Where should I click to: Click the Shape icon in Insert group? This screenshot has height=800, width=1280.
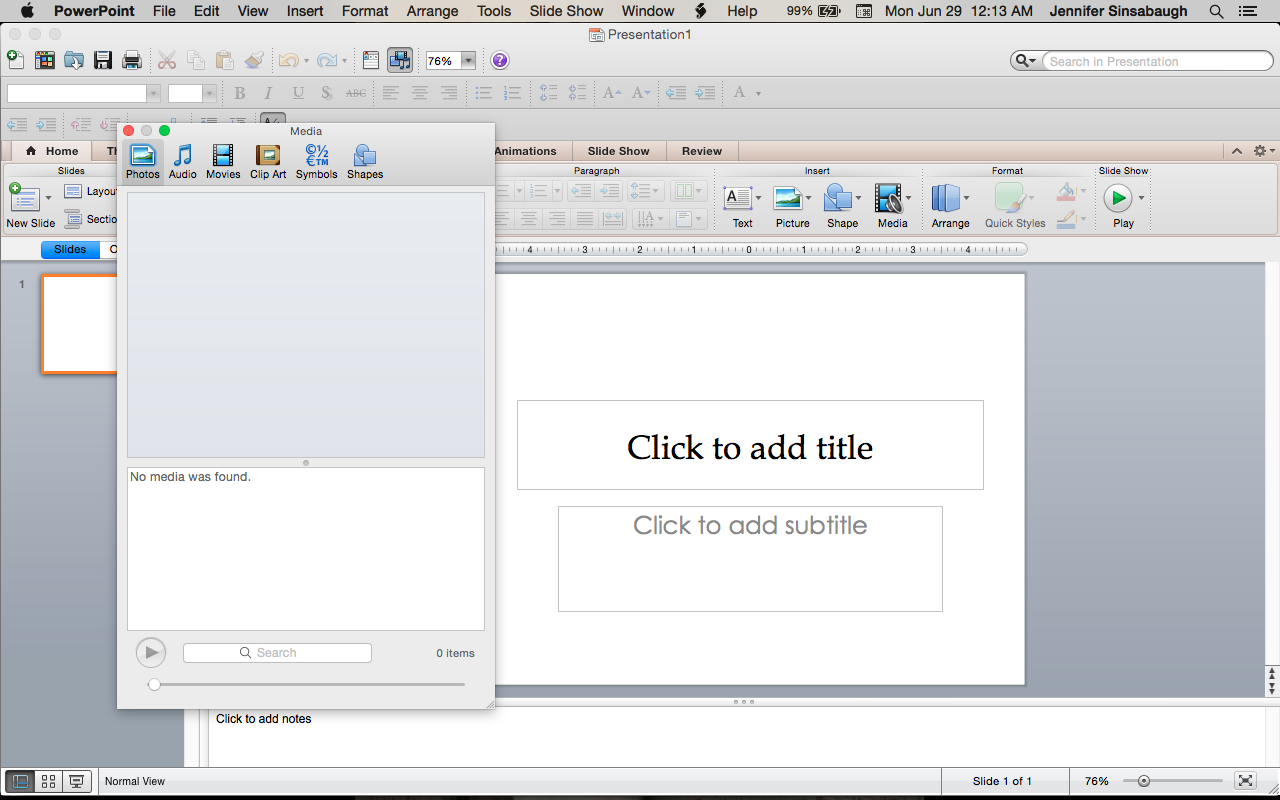pos(838,198)
